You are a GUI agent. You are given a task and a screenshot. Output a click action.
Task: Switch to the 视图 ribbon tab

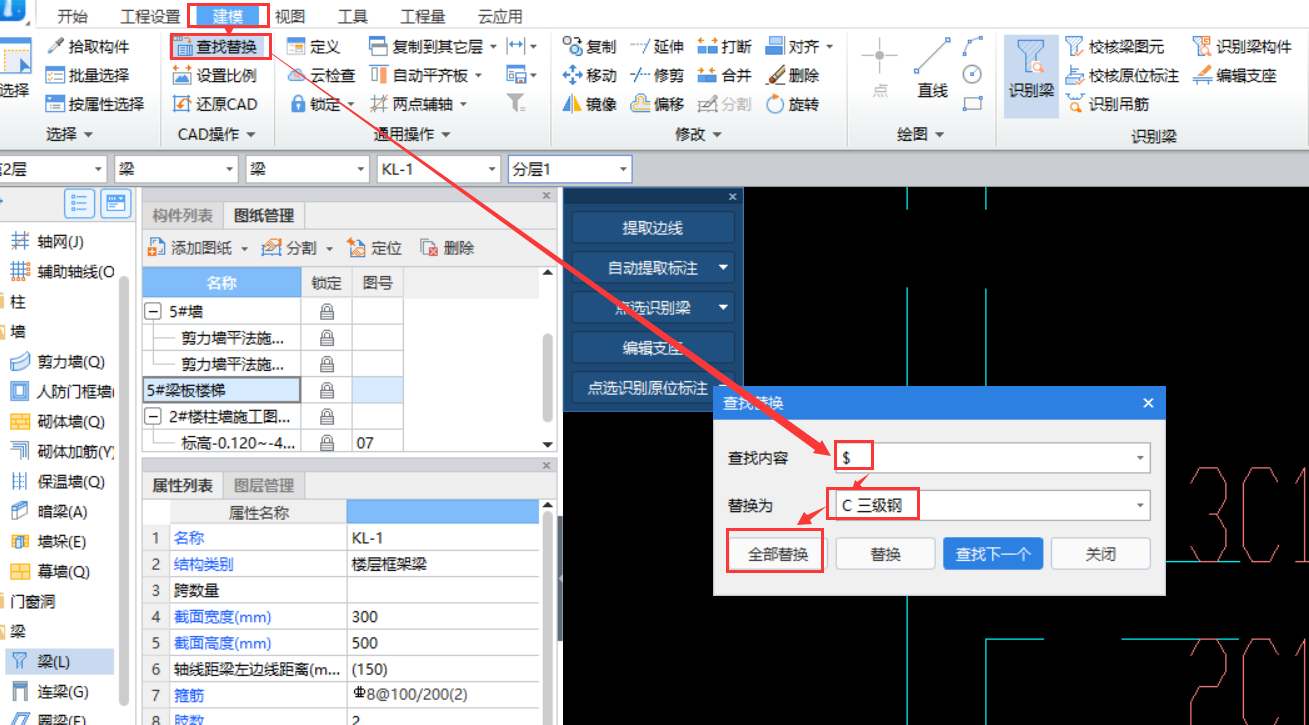tap(290, 17)
